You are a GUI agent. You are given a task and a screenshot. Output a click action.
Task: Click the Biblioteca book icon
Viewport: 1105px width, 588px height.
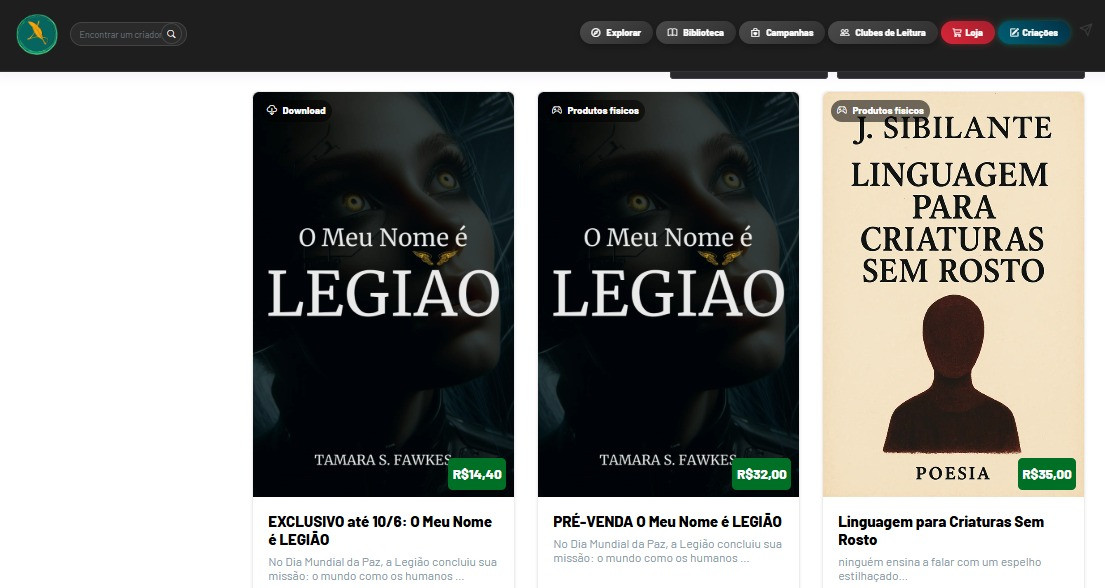coord(672,32)
